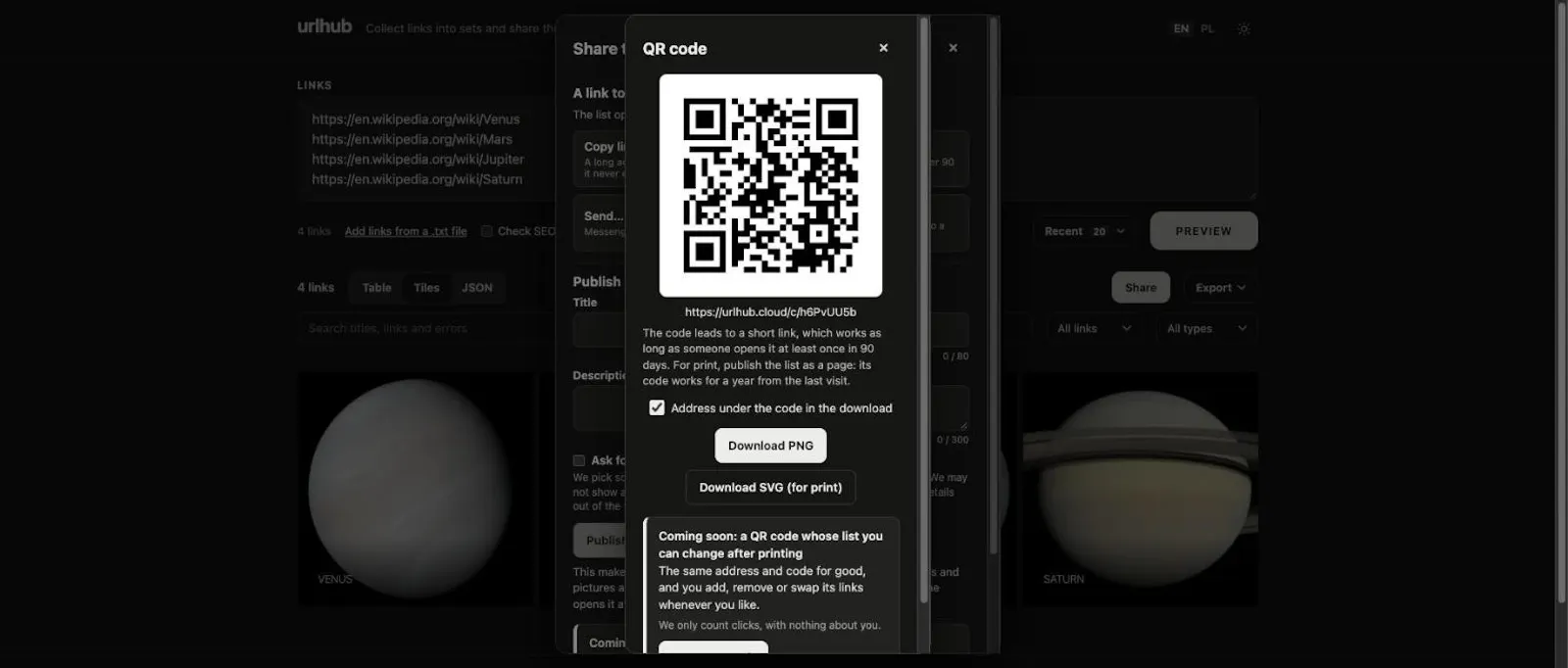Click the Share dialog scrollbar

[994, 284]
